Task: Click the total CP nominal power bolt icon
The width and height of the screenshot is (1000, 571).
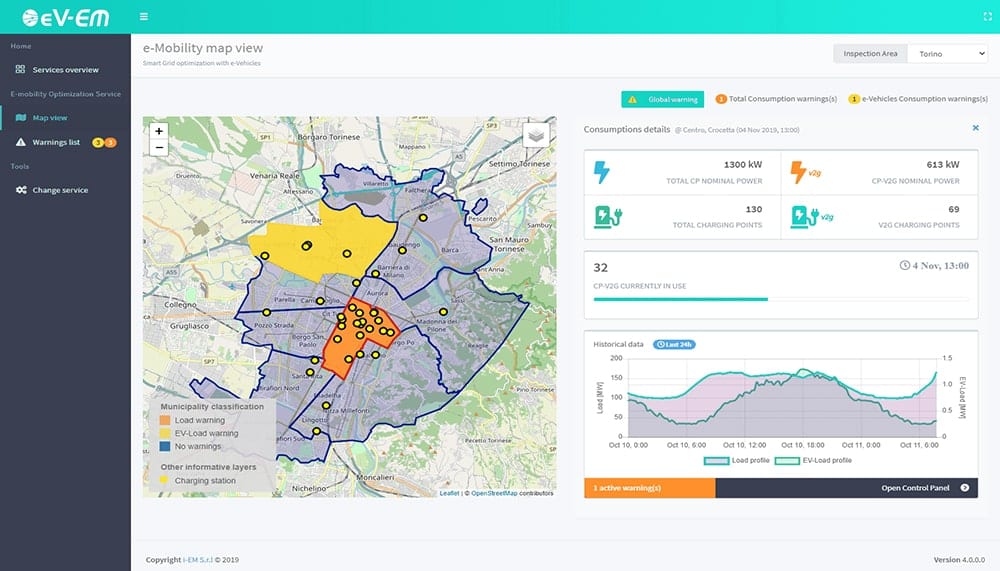Action: 601,172
